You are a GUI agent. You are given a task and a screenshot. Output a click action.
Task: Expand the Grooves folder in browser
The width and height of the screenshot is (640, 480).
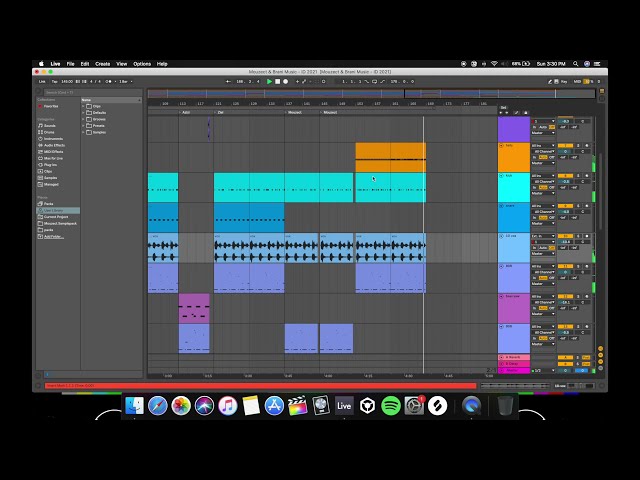[83, 119]
